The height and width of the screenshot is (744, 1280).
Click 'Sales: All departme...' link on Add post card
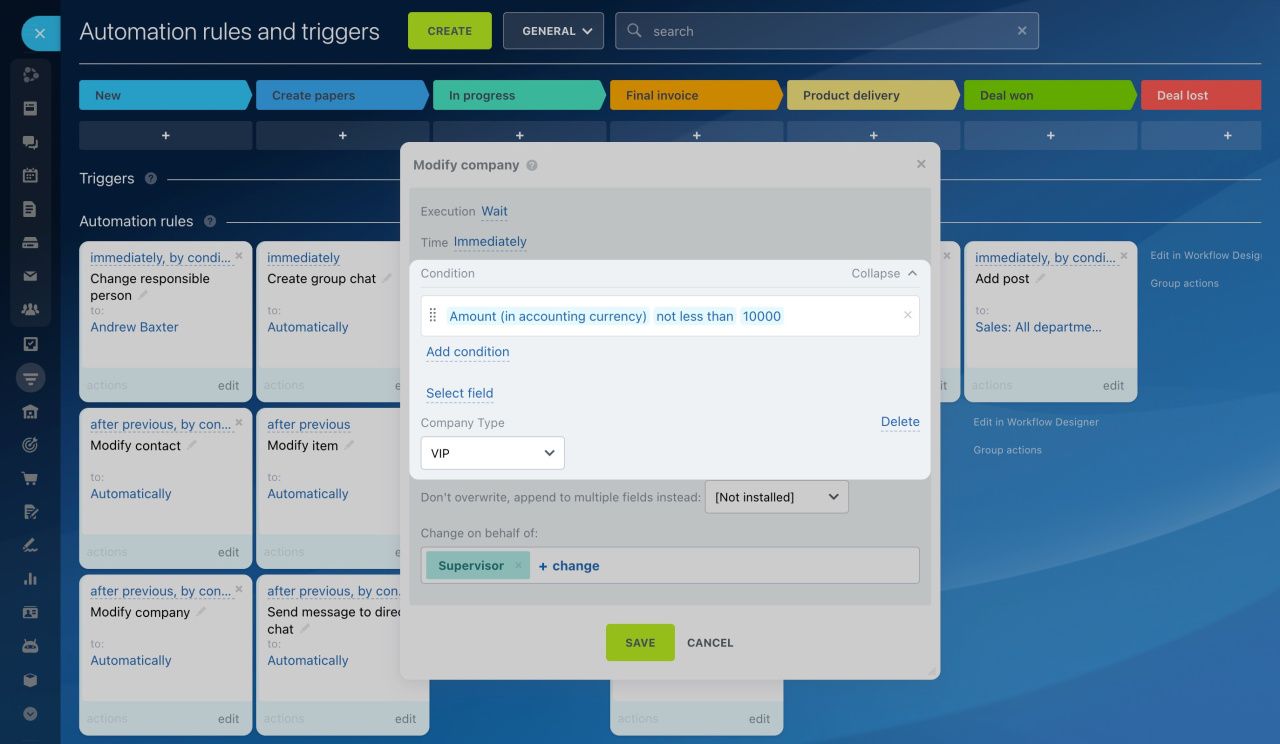pos(1038,327)
